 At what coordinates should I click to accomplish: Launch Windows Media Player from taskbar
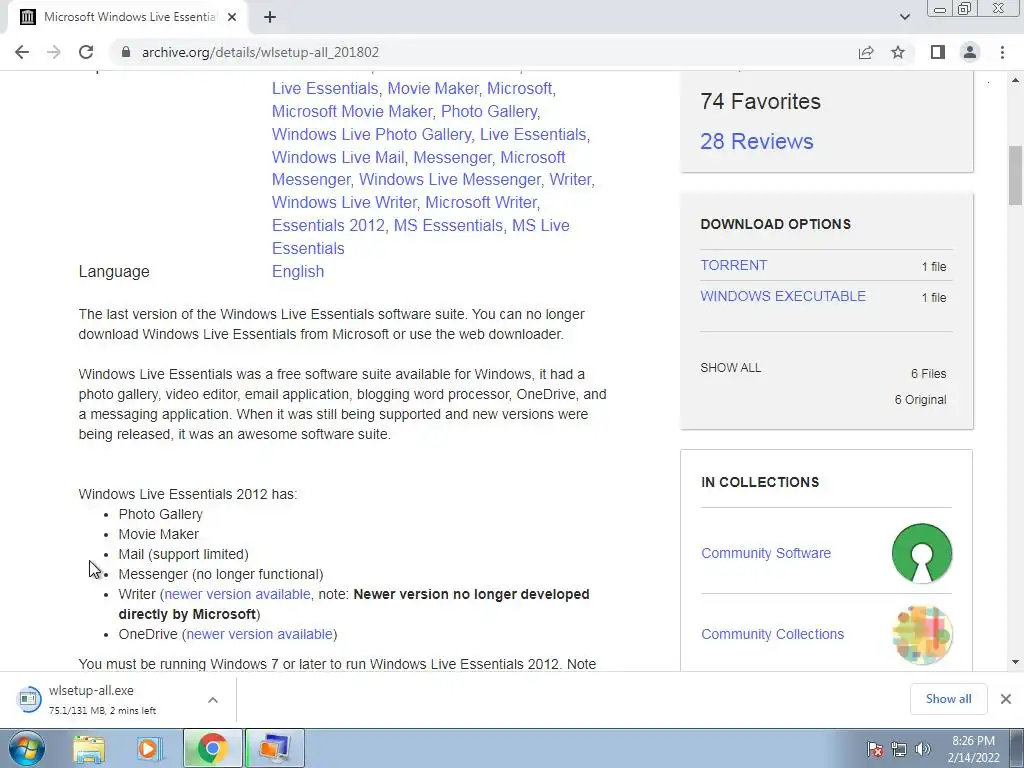[x=150, y=748]
